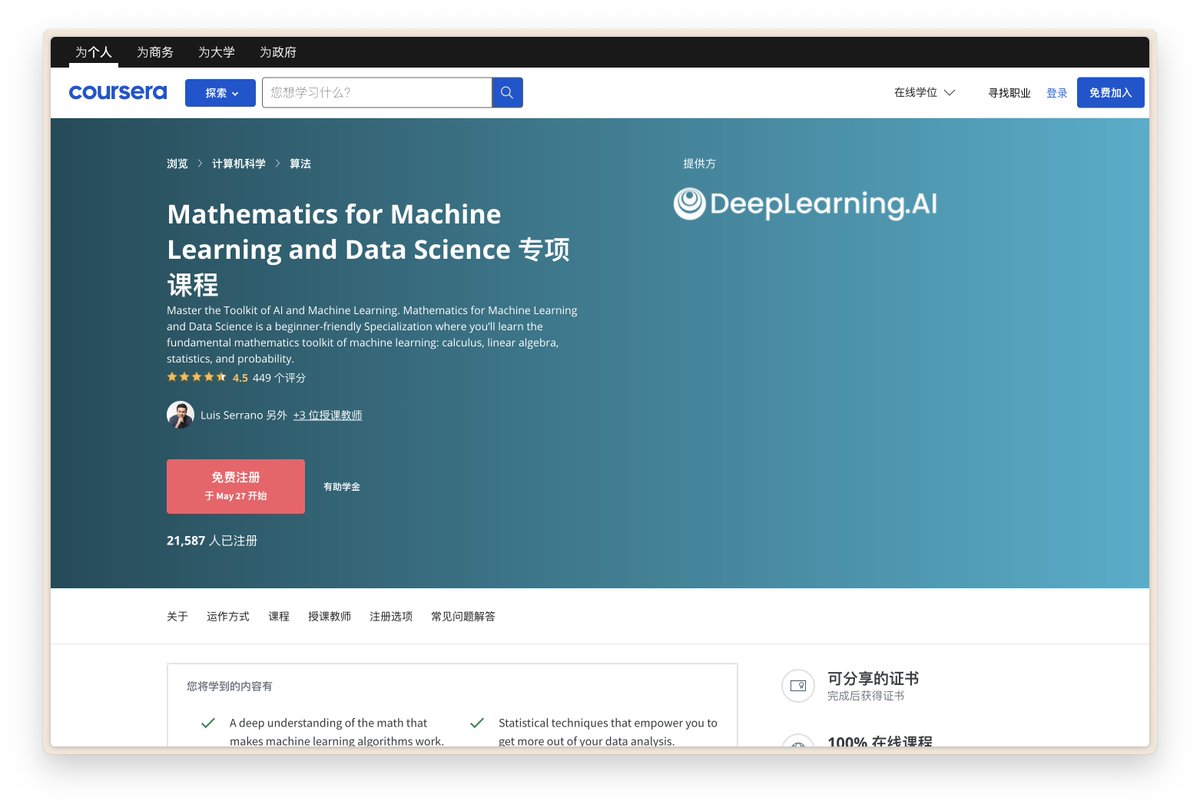Select the 为个人 top tab
This screenshot has height=811, width=1200.
click(x=94, y=52)
